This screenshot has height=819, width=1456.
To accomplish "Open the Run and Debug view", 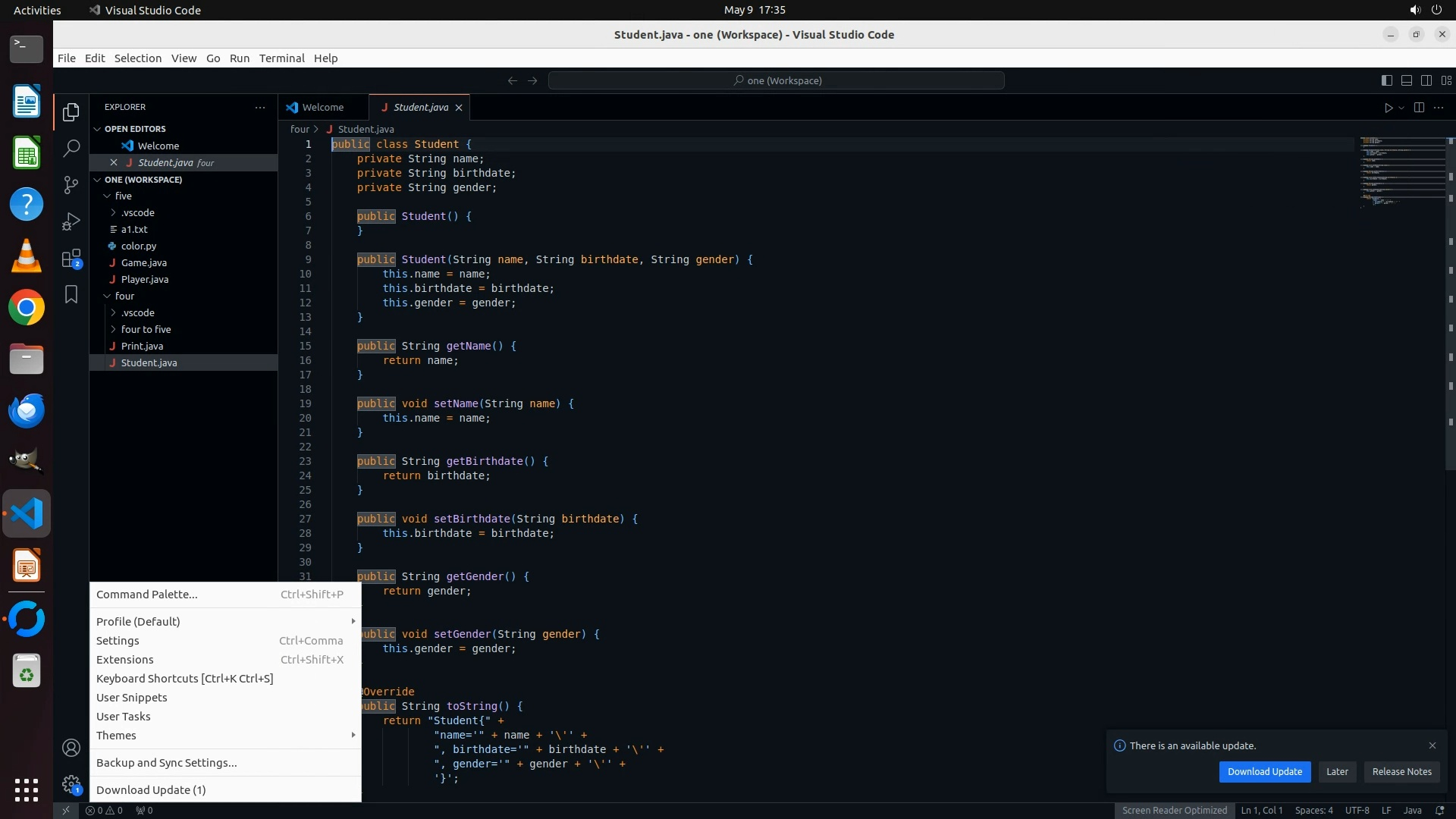I will [71, 221].
